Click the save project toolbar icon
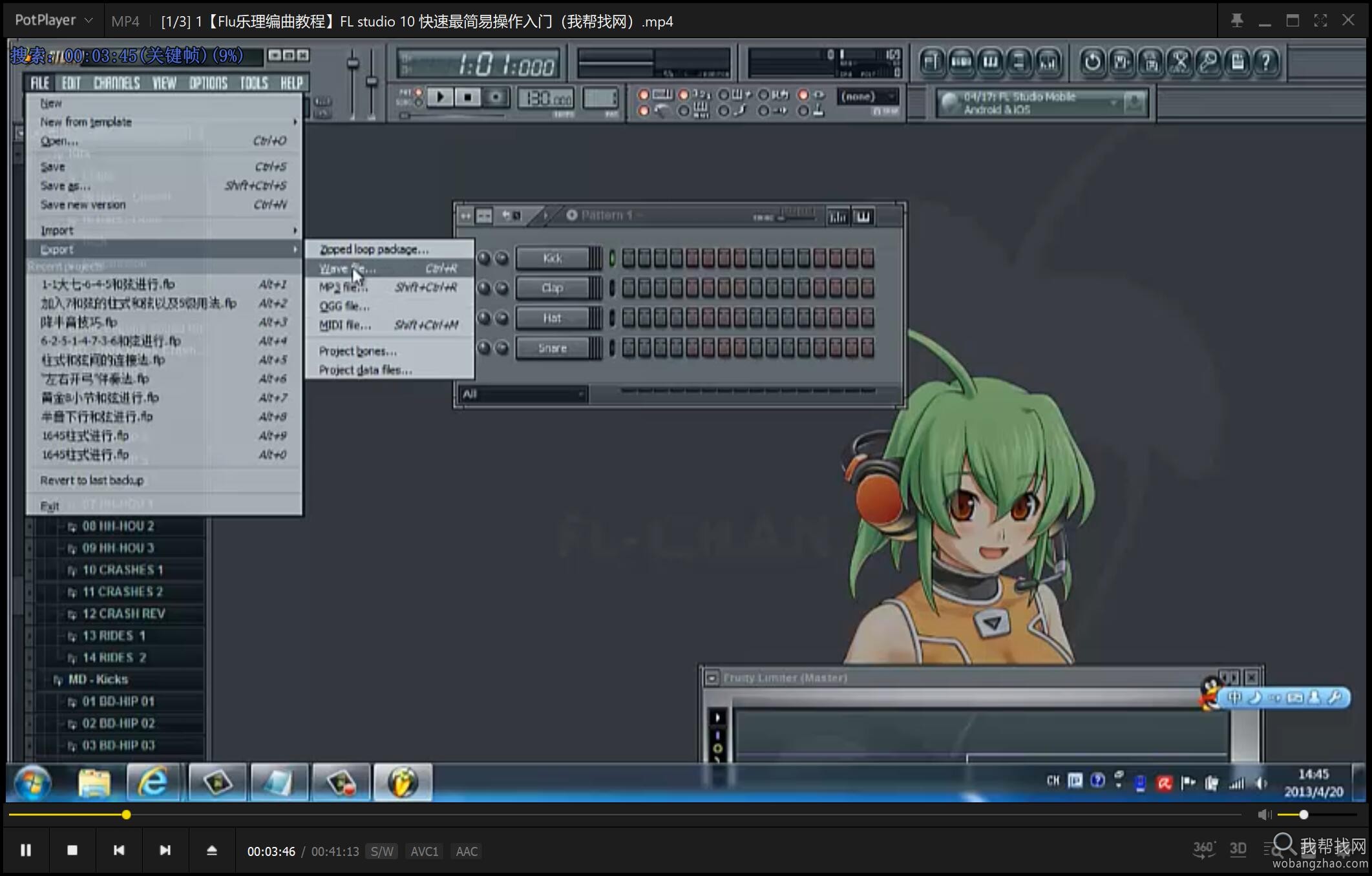 1121,62
